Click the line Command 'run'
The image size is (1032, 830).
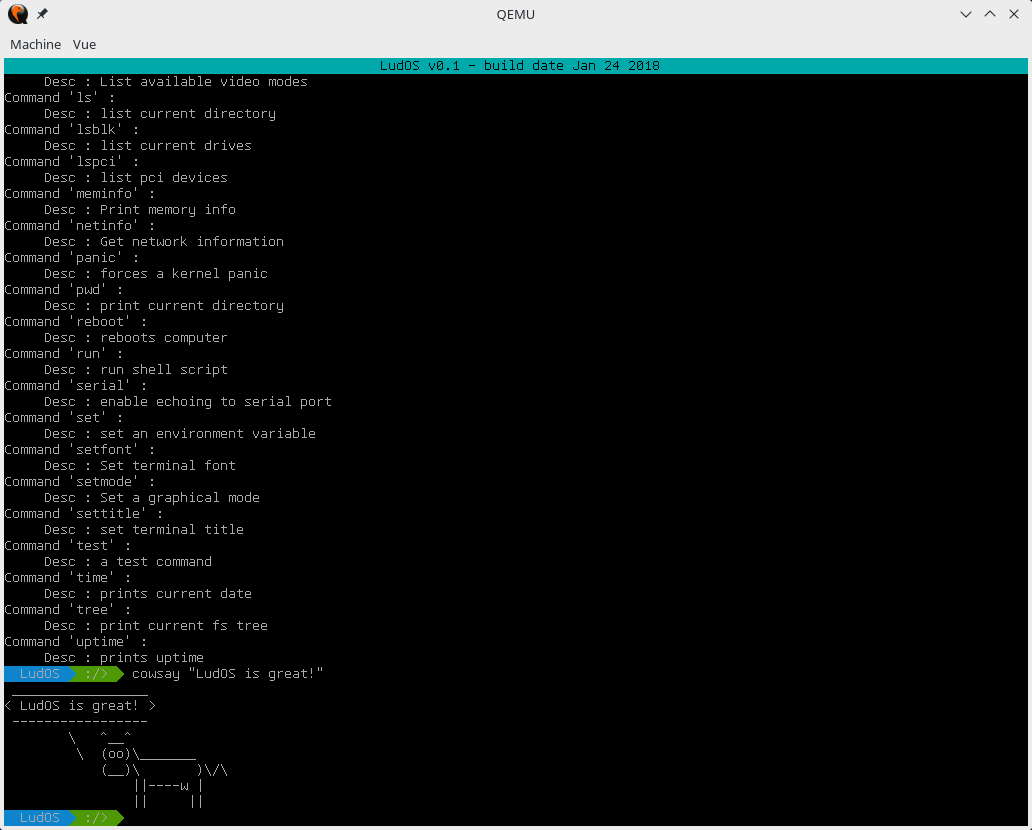[64, 353]
